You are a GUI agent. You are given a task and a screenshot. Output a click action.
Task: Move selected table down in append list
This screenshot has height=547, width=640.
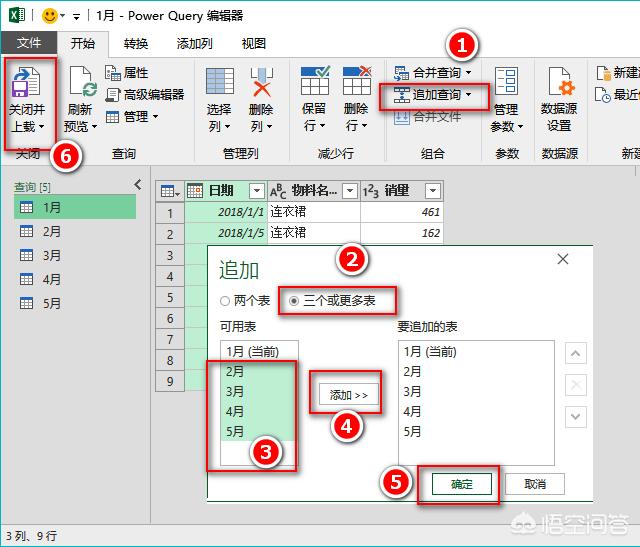576,417
